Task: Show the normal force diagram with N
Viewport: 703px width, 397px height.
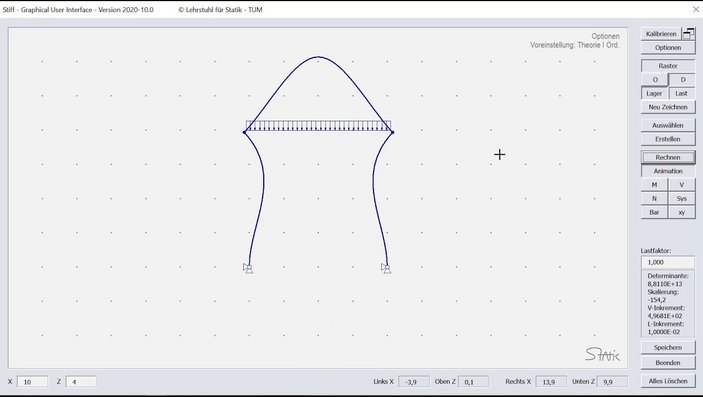Action: click(654, 199)
